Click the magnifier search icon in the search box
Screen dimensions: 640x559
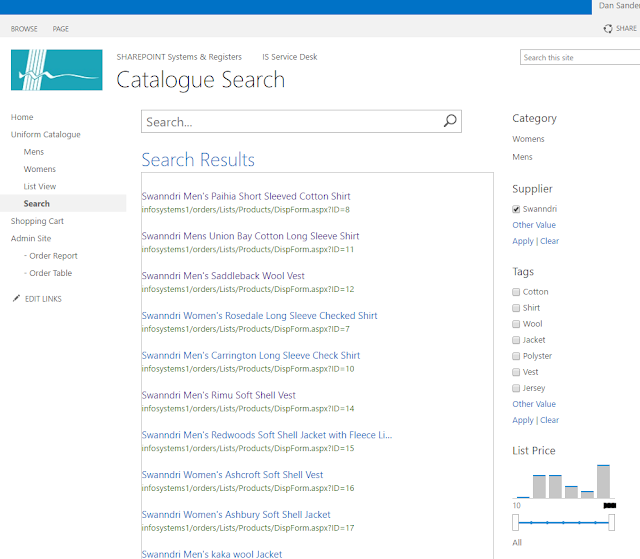coord(450,121)
